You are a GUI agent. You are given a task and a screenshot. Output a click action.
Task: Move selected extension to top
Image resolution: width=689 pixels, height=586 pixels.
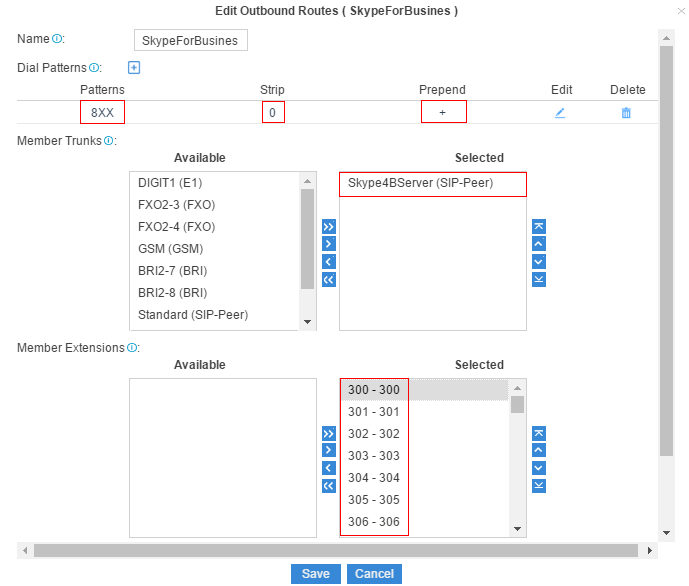[x=539, y=434]
